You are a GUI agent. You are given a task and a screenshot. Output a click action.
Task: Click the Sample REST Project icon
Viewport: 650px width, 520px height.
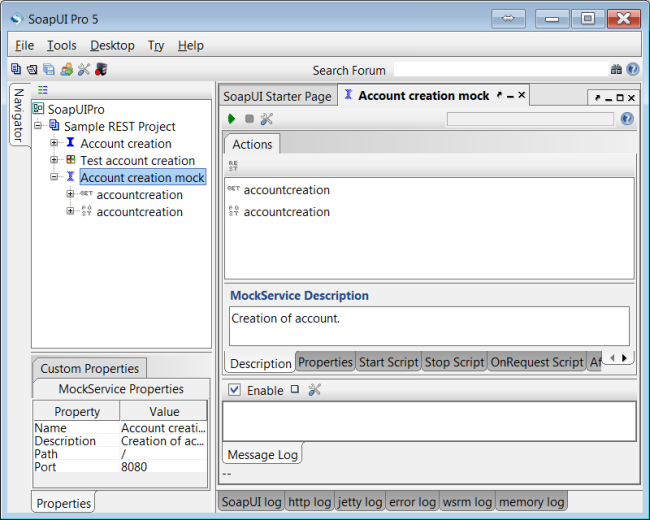[x=54, y=125]
